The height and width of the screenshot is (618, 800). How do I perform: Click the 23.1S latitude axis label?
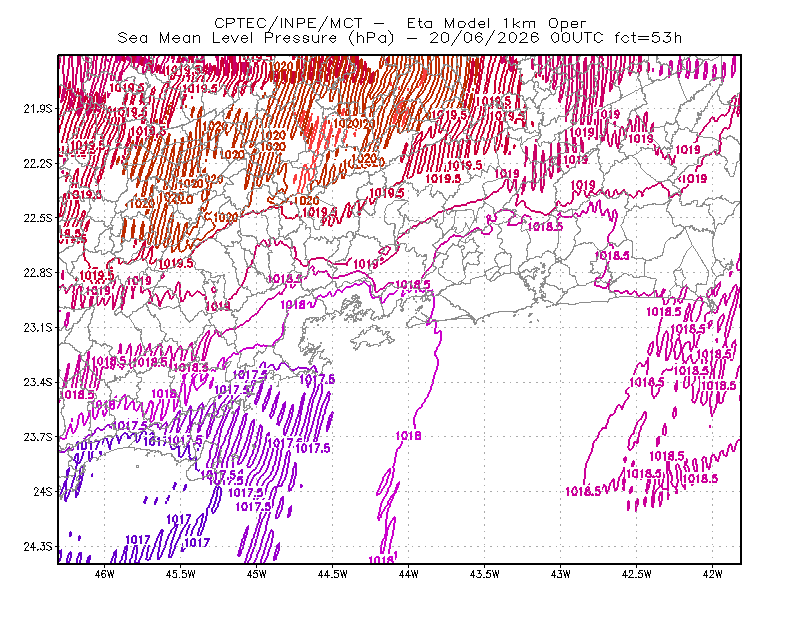click(38, 327)
